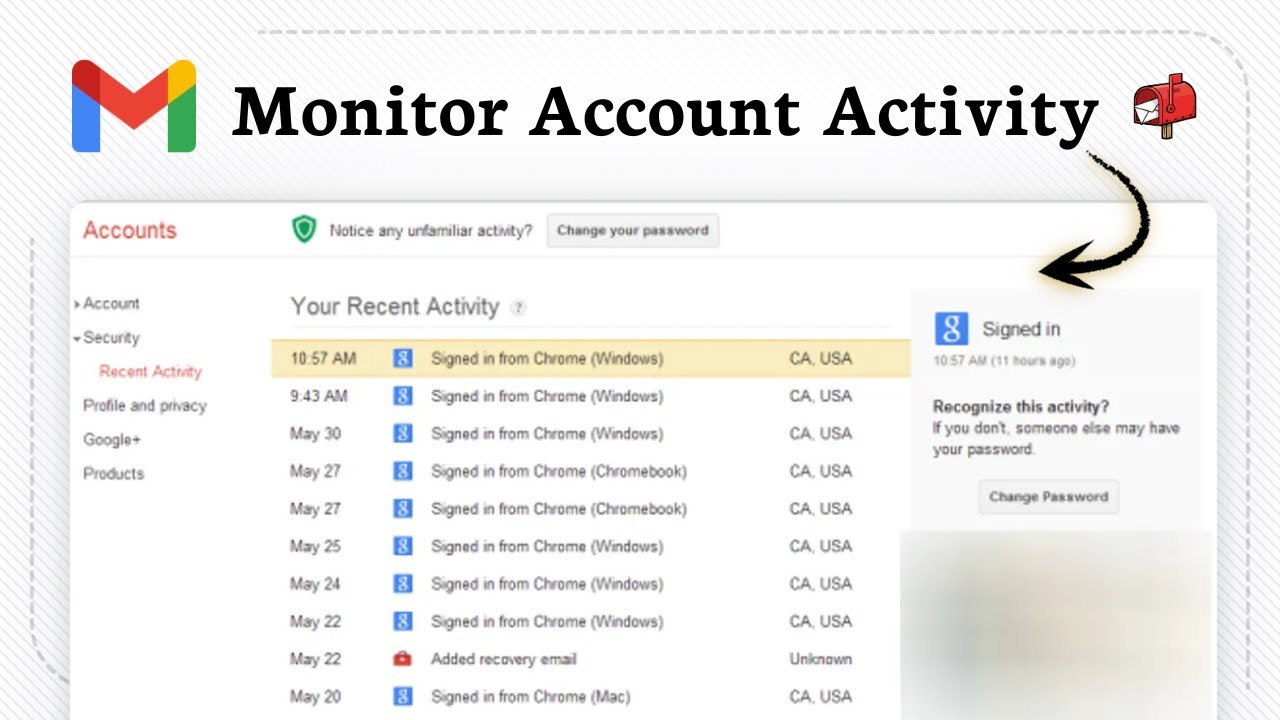The image size is (1280, 720).
Task: Collapse the Security section arrow
Action: click(x=77, y=338)
